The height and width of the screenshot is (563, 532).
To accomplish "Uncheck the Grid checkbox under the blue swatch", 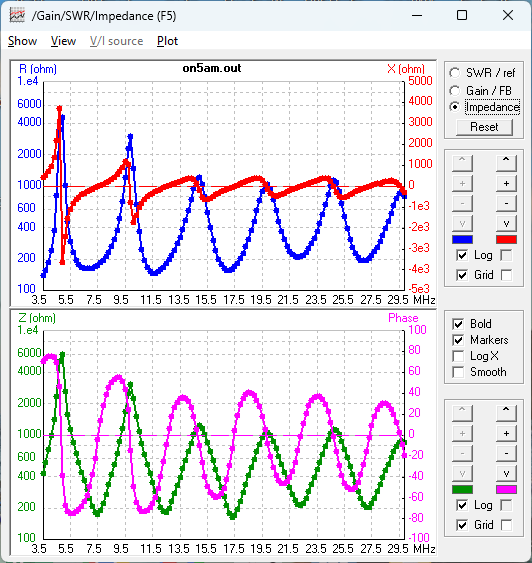I will 462,275.
